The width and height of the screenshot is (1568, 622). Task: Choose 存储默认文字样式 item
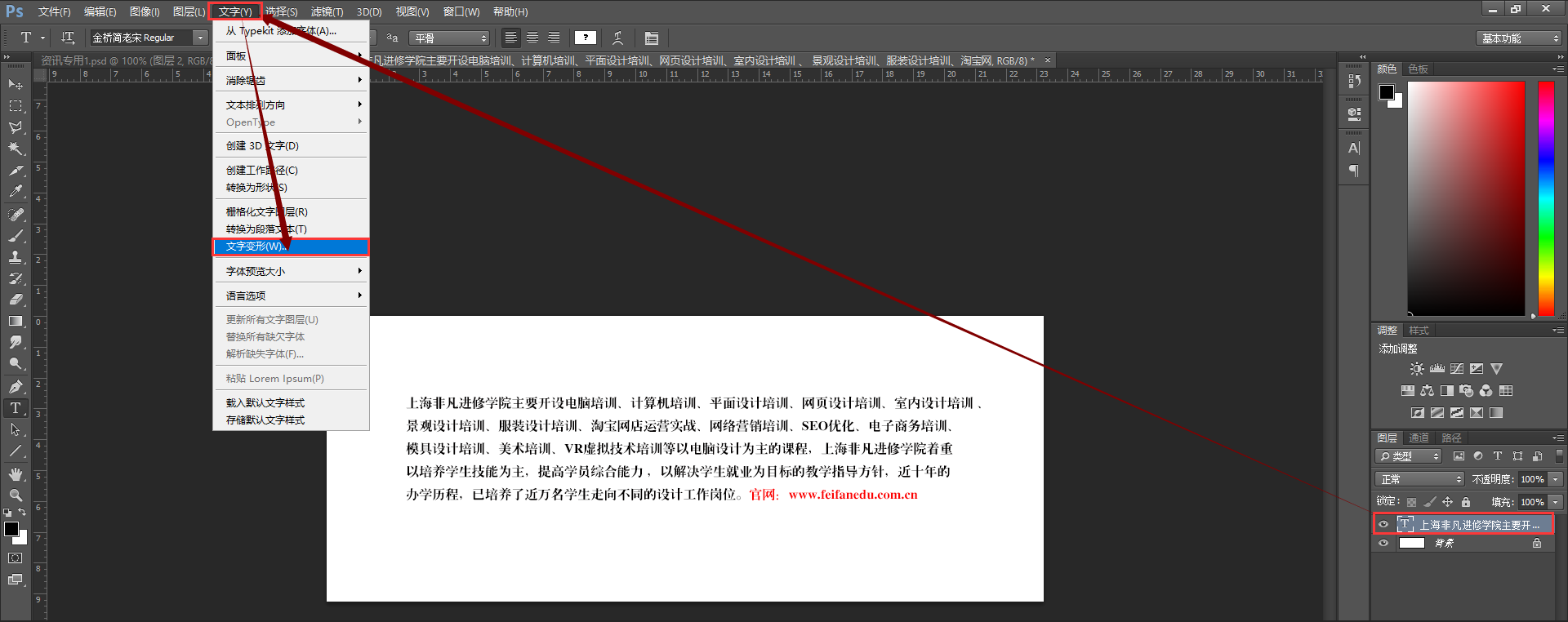click(x=292, y=420)
